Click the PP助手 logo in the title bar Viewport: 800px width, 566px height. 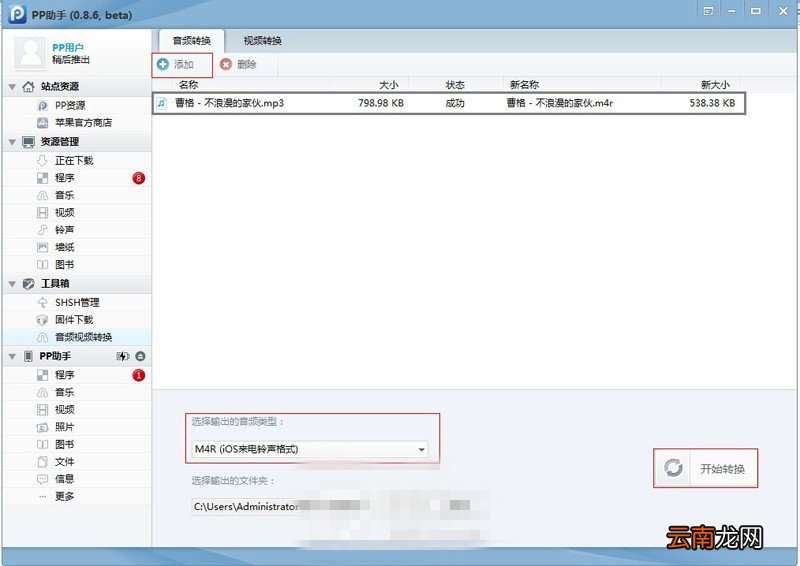[x=17, y=14]
